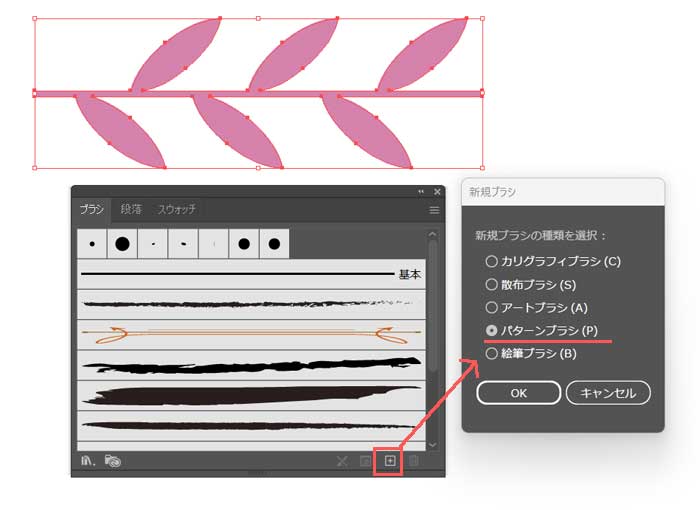Viewport: 700px width, 510px height.
Task: Select the seventh round brush thumbnail
Action: [x=274, y=244]
